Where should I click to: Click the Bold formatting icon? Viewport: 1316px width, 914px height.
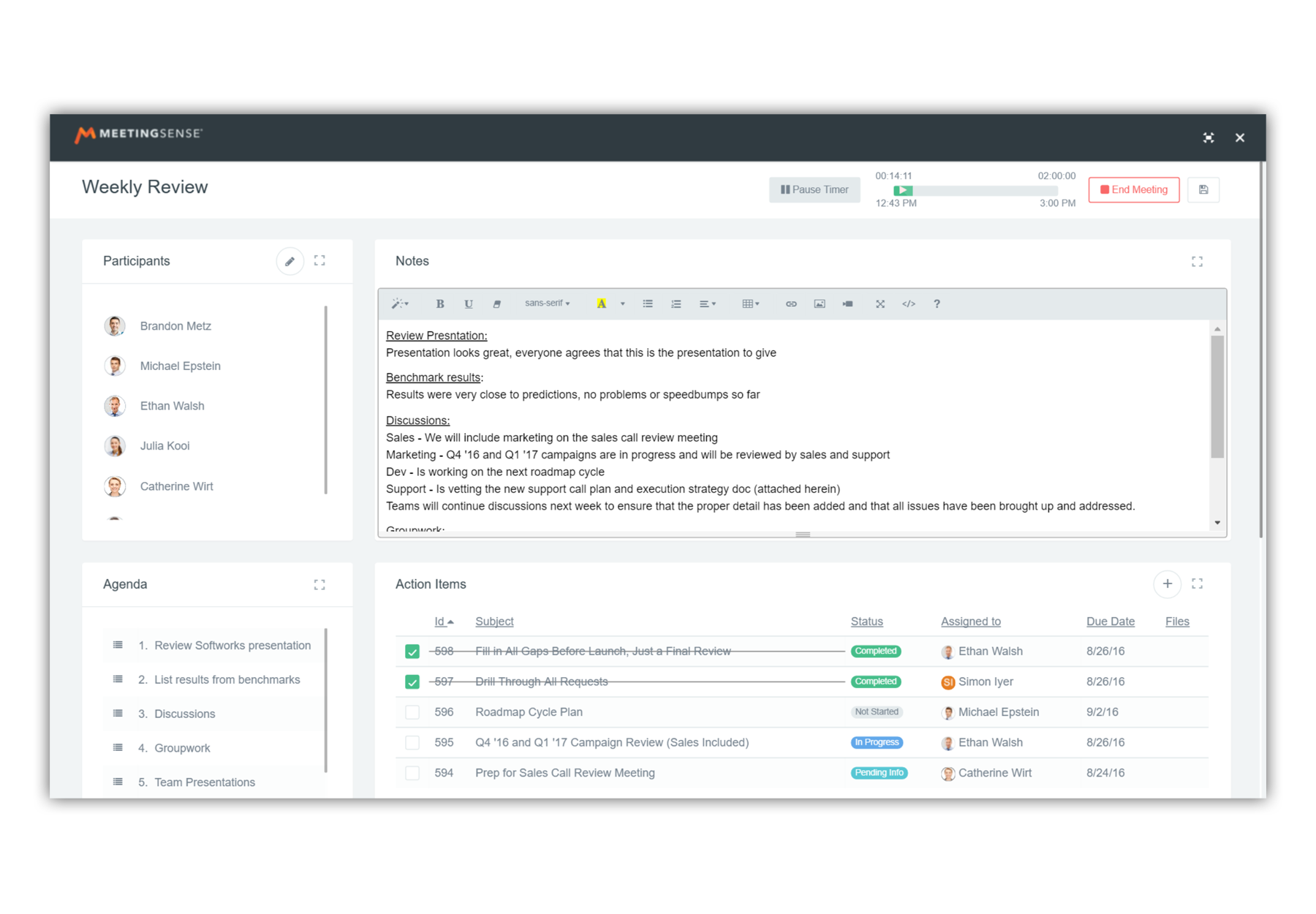click(440, 304)
